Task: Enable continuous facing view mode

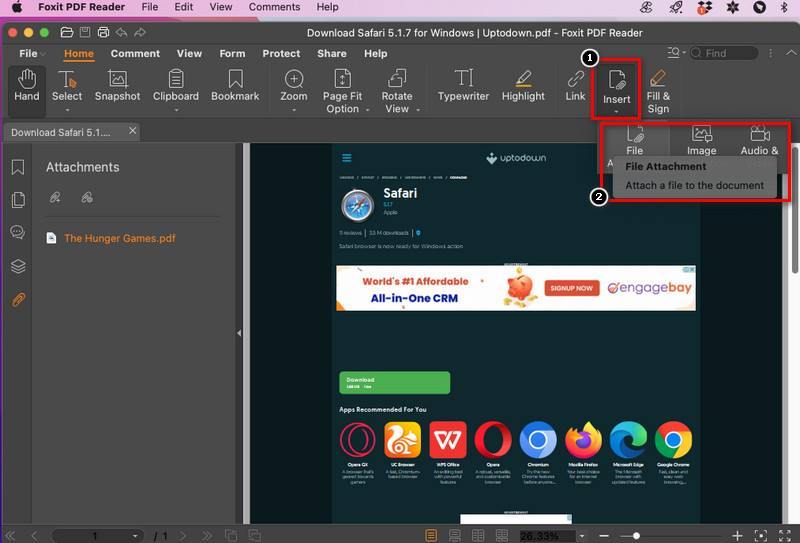Action: tap(502, 535)
